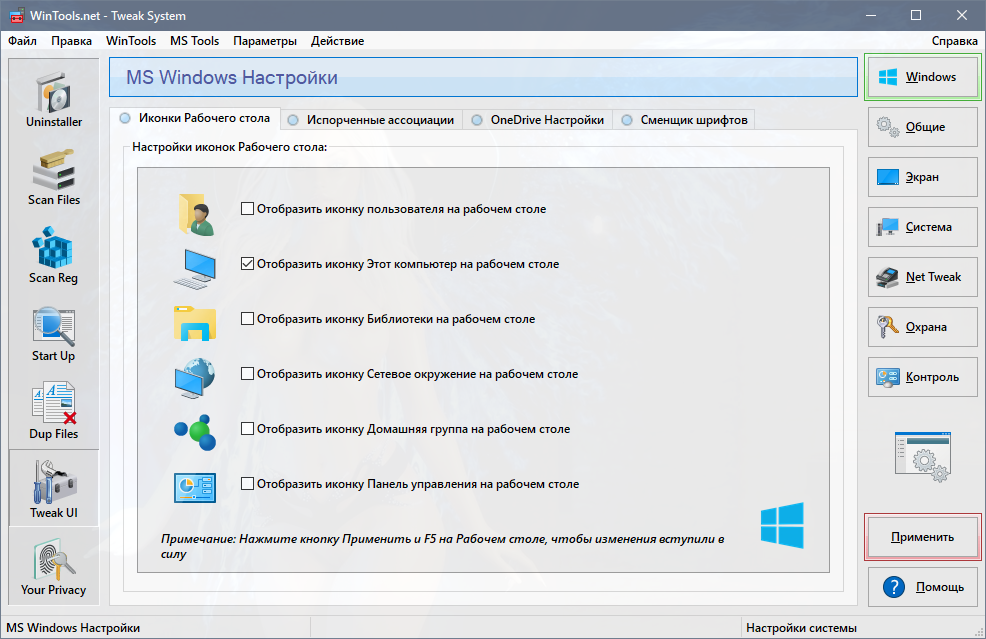Select the Start Up manager

coord(53,333)
